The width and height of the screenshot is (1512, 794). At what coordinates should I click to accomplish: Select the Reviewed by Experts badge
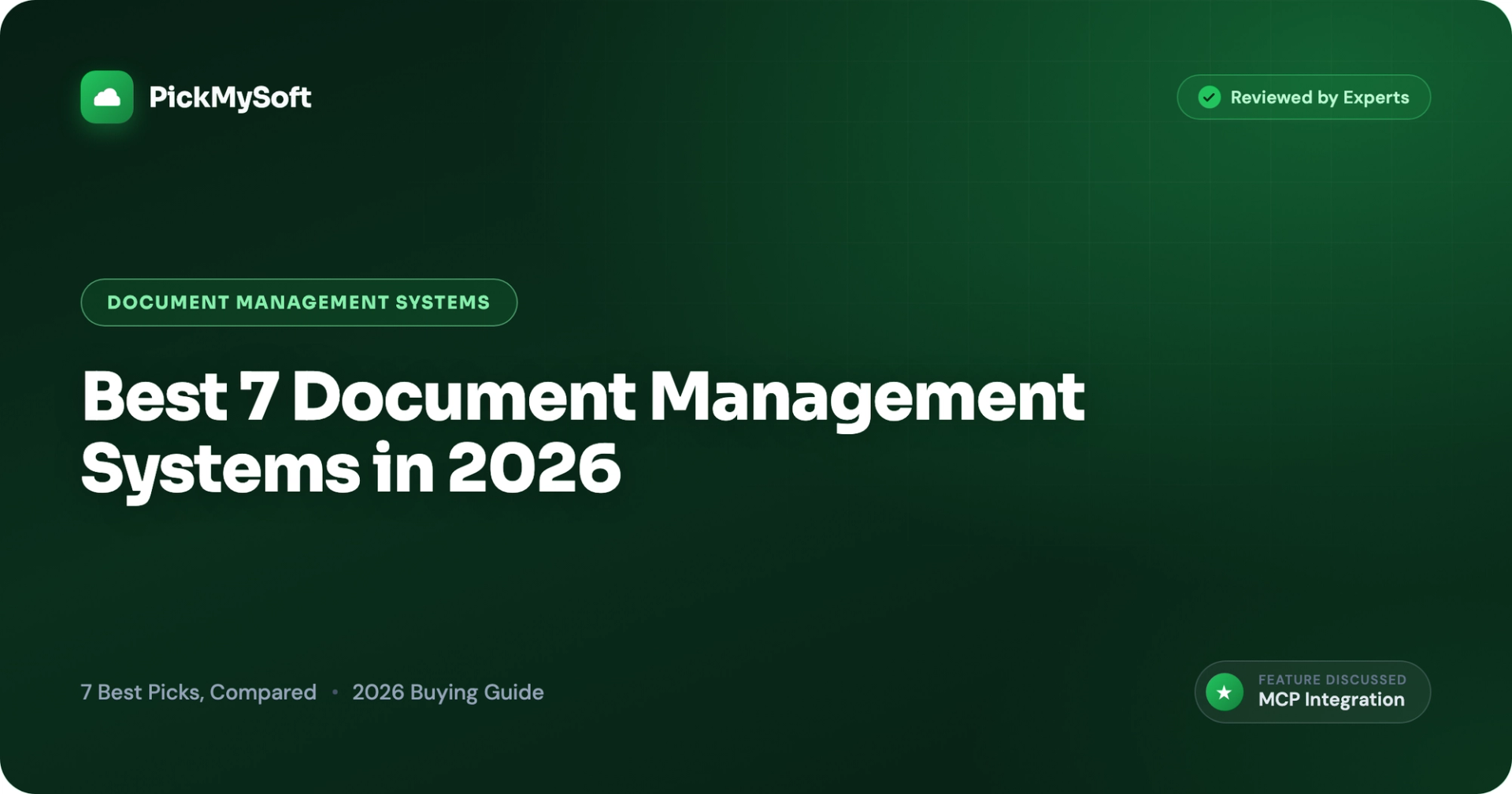1304,97
